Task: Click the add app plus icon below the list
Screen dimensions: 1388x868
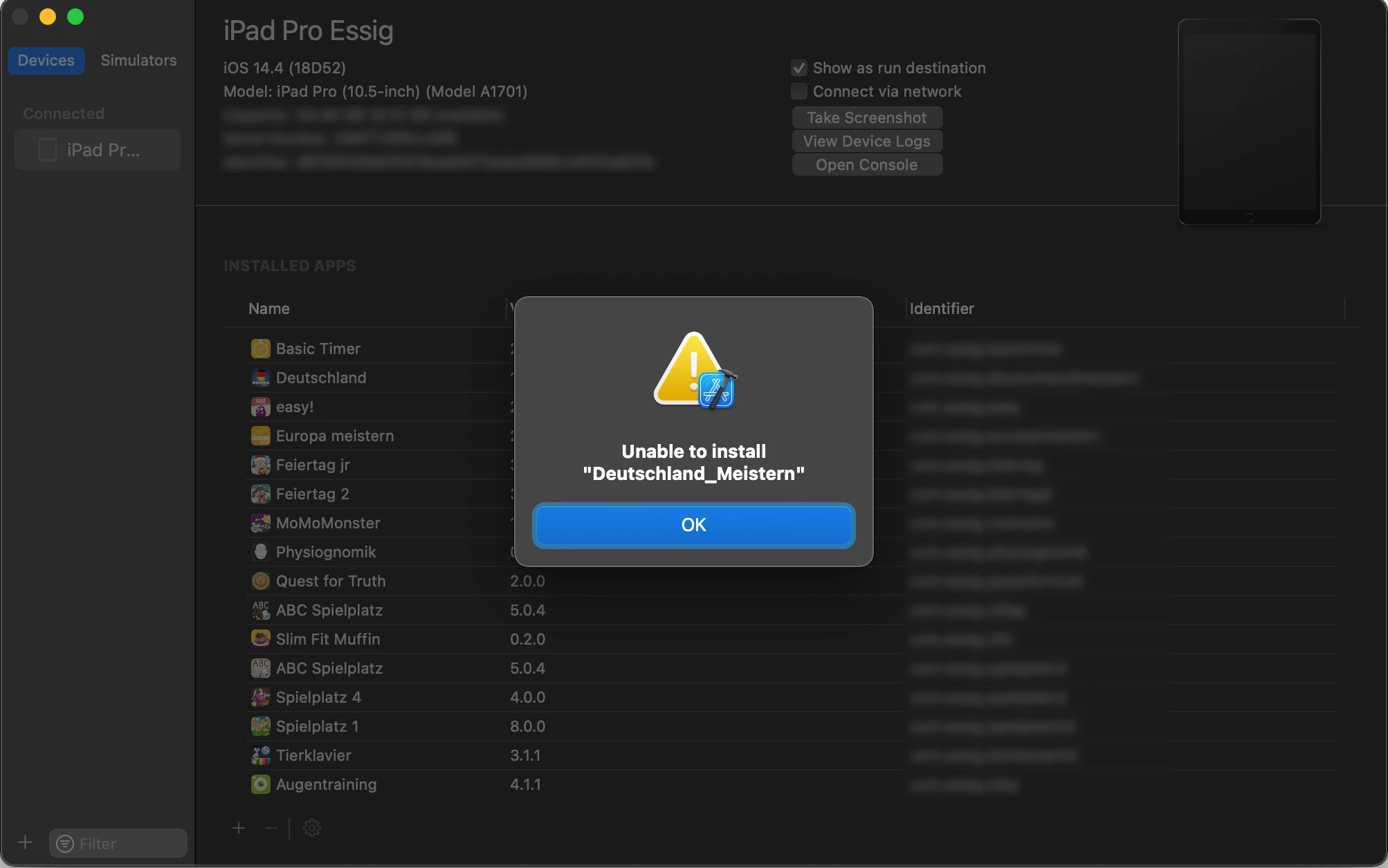Action: 239,828
